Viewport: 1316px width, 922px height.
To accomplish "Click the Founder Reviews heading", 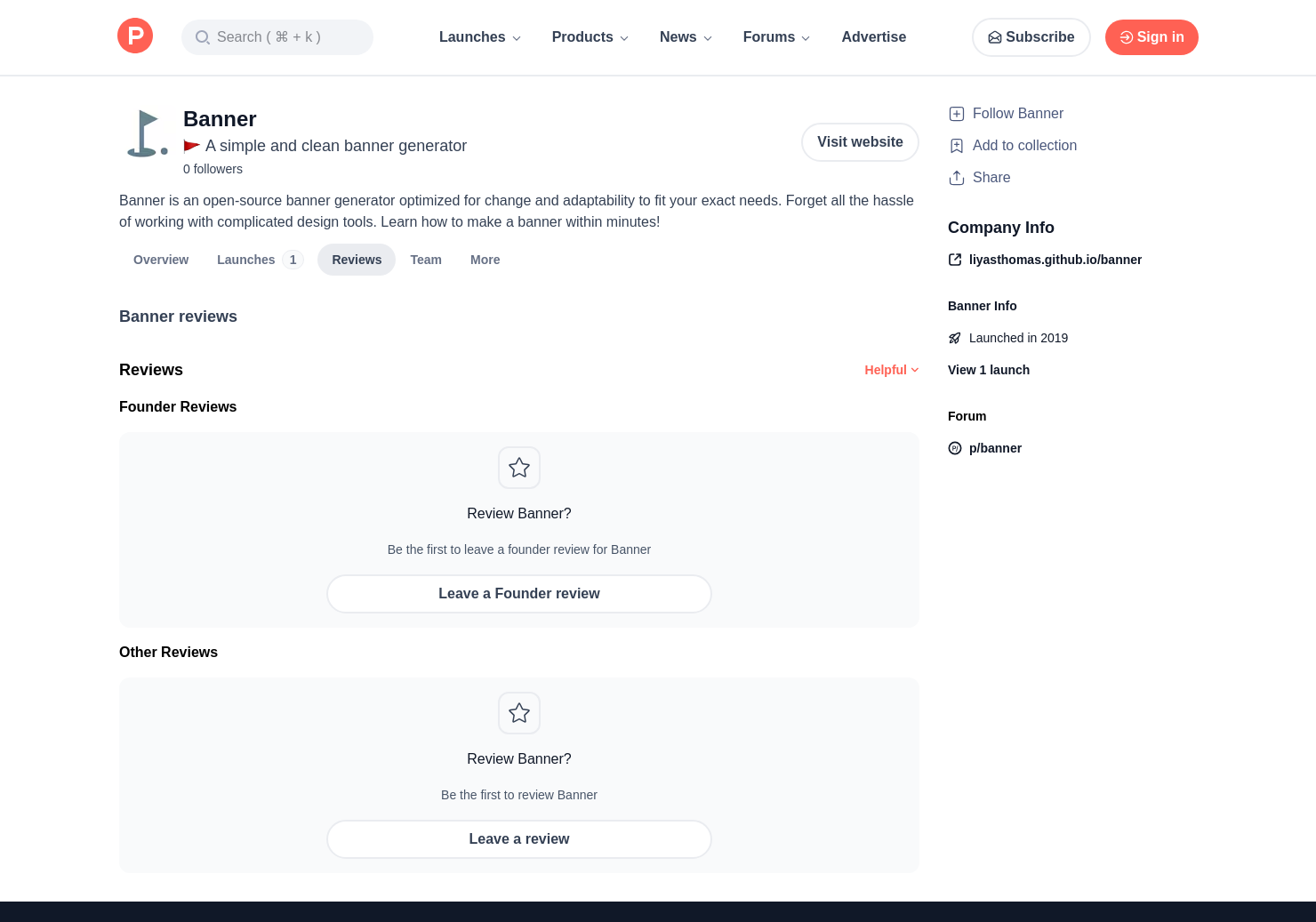I will click(x=178, y=407).
